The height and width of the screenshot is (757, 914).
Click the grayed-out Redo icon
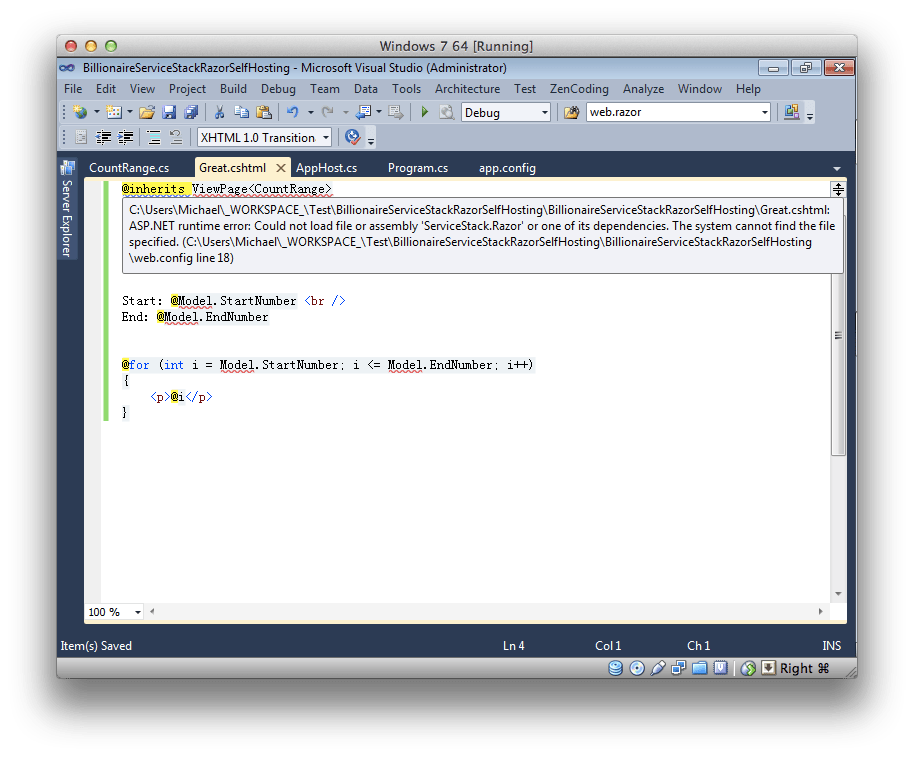point(328,112)
